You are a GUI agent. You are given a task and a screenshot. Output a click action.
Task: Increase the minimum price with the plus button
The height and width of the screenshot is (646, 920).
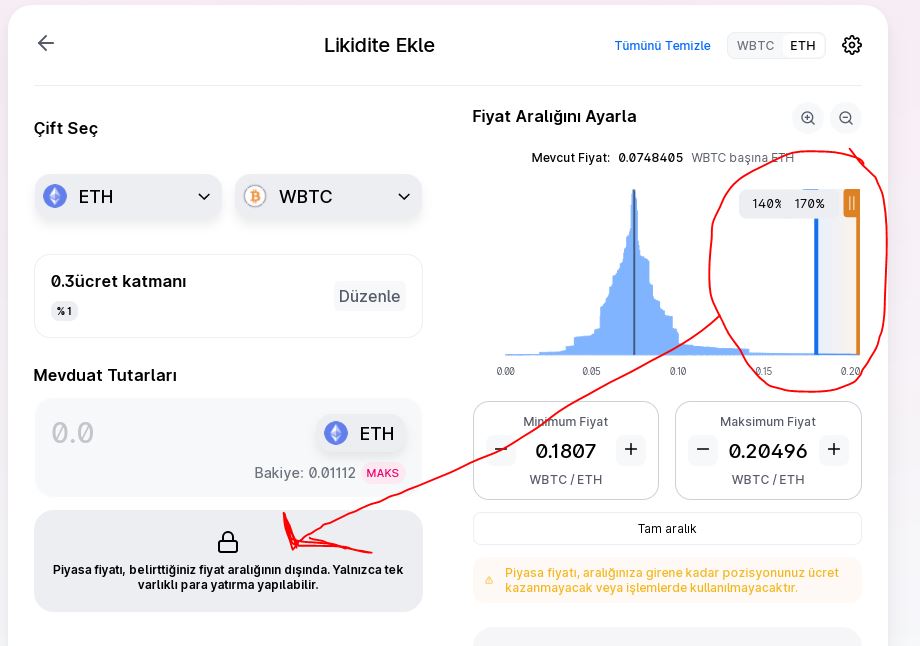[x=630, y=450]
